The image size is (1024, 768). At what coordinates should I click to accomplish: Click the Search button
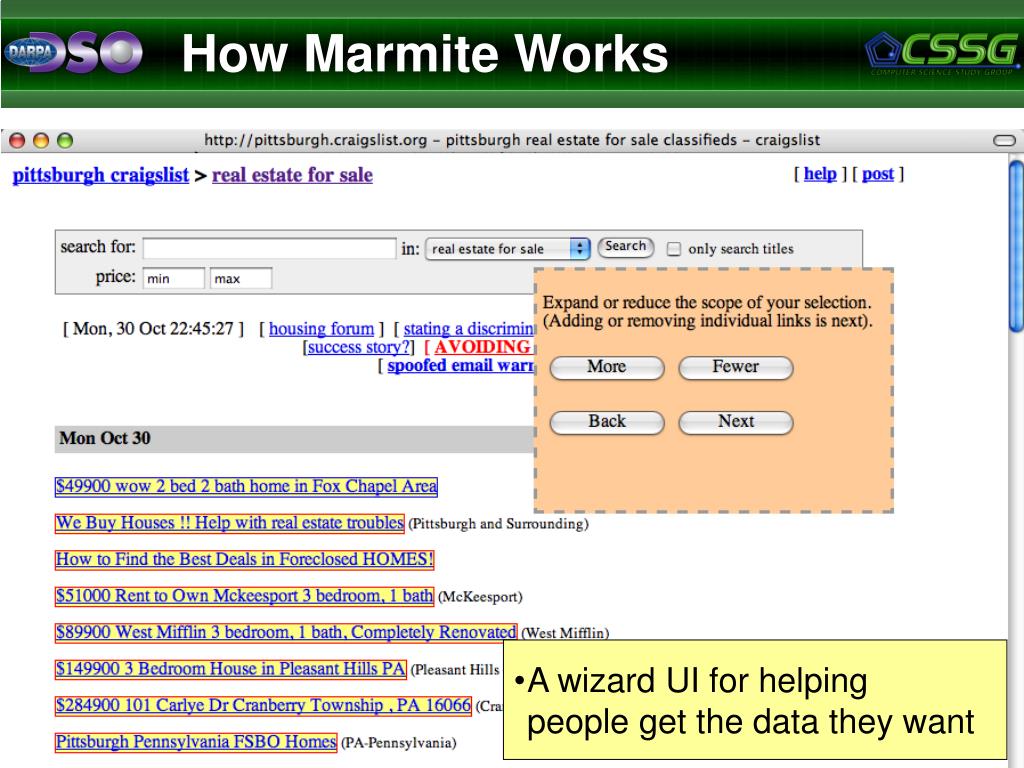tap(625, 247)
